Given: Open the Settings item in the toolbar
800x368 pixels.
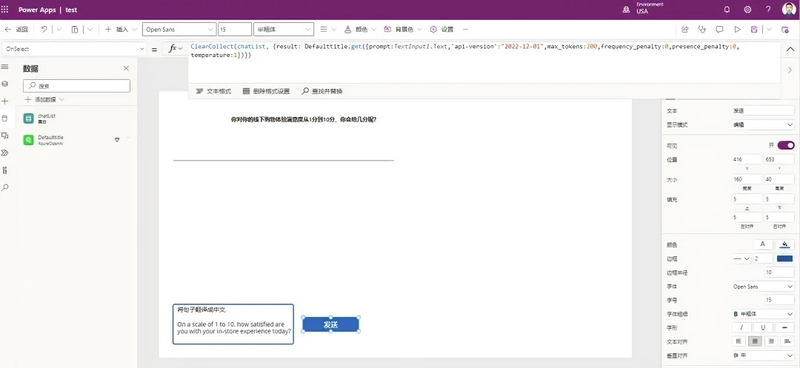Looking at the screenshot, I should [442, 30].
